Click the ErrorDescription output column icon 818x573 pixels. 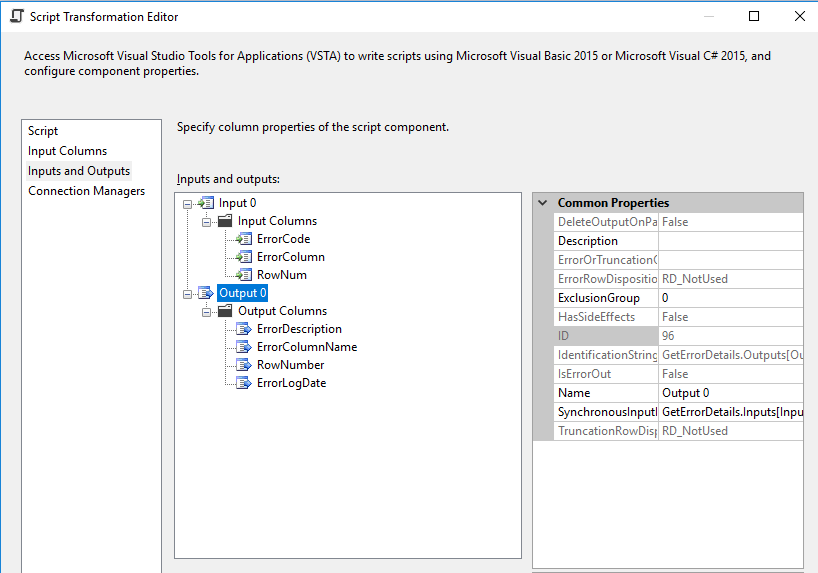pos(244,329)
